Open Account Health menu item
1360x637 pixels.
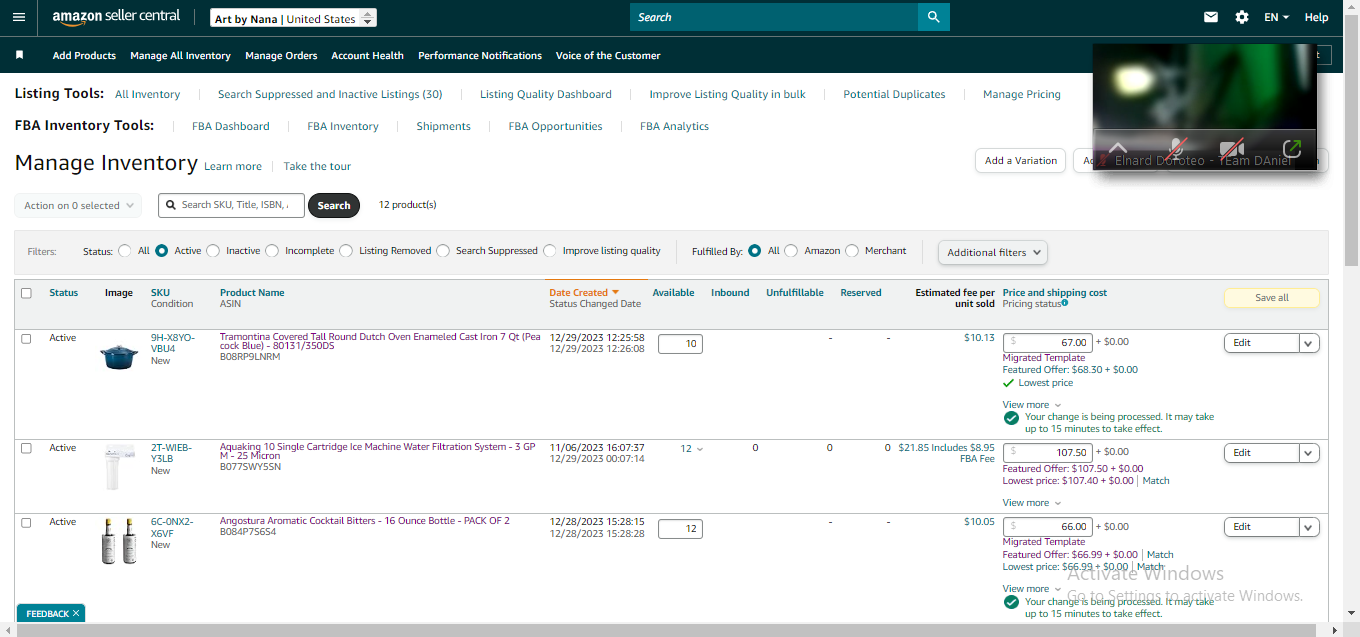click(367, 55)
